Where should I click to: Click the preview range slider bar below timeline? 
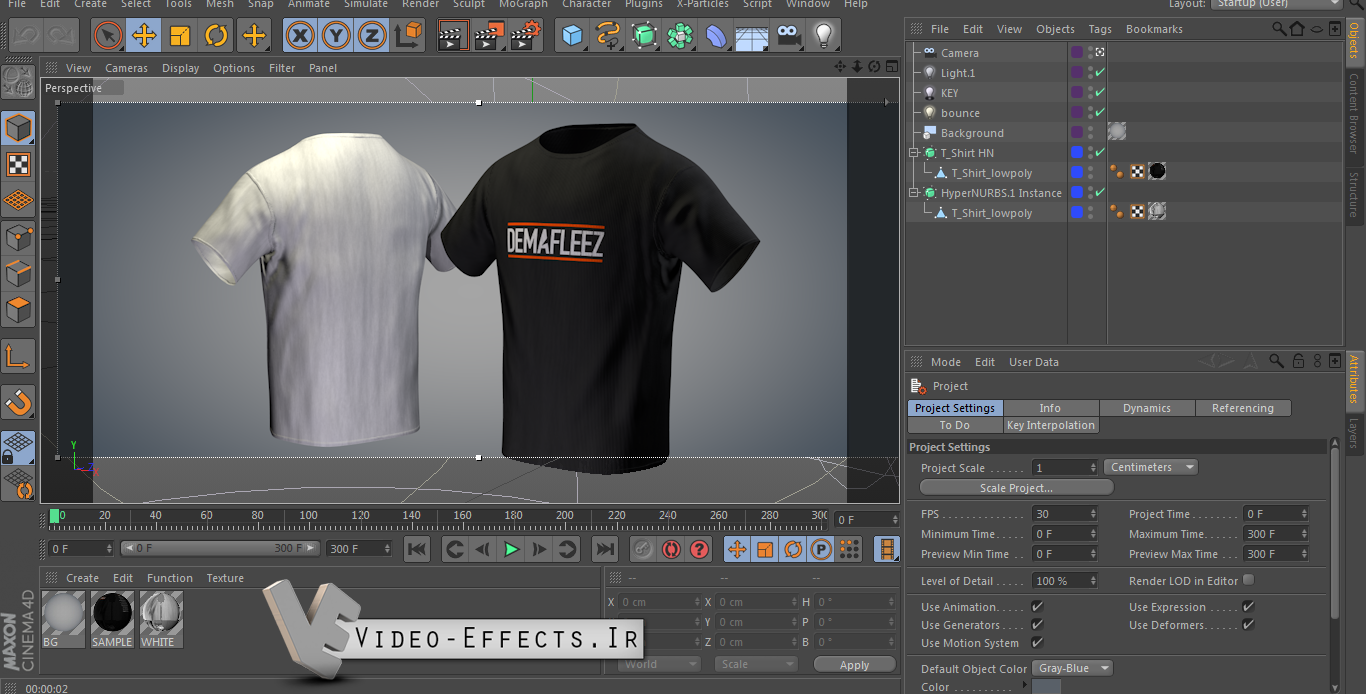221,548
